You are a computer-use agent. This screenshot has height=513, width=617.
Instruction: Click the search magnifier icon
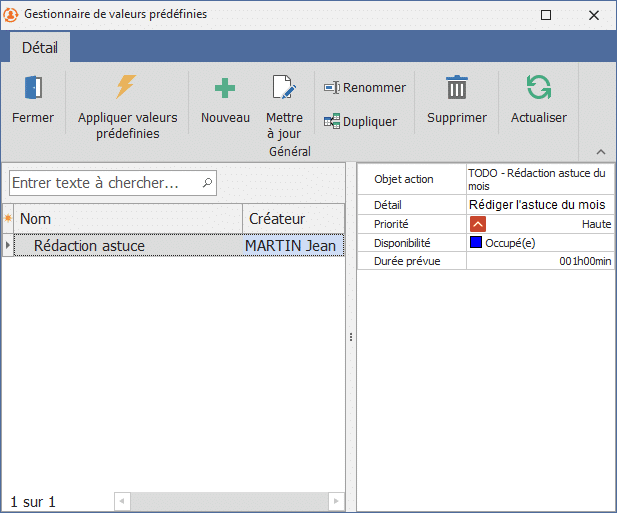click(x=207, y=183)
